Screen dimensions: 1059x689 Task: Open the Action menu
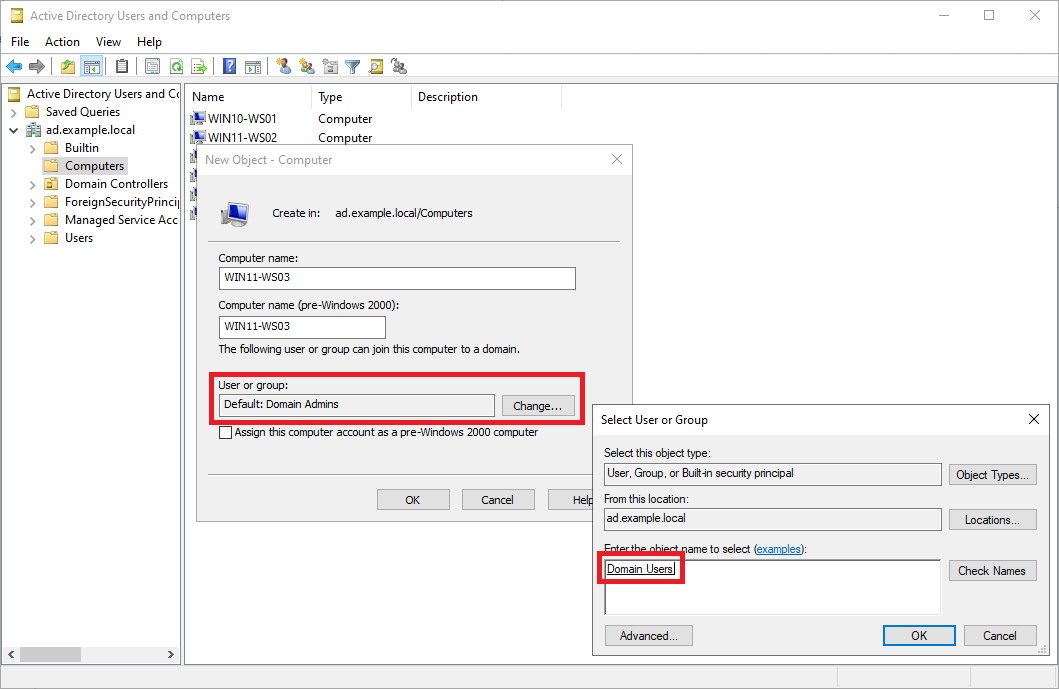point(62,42)
